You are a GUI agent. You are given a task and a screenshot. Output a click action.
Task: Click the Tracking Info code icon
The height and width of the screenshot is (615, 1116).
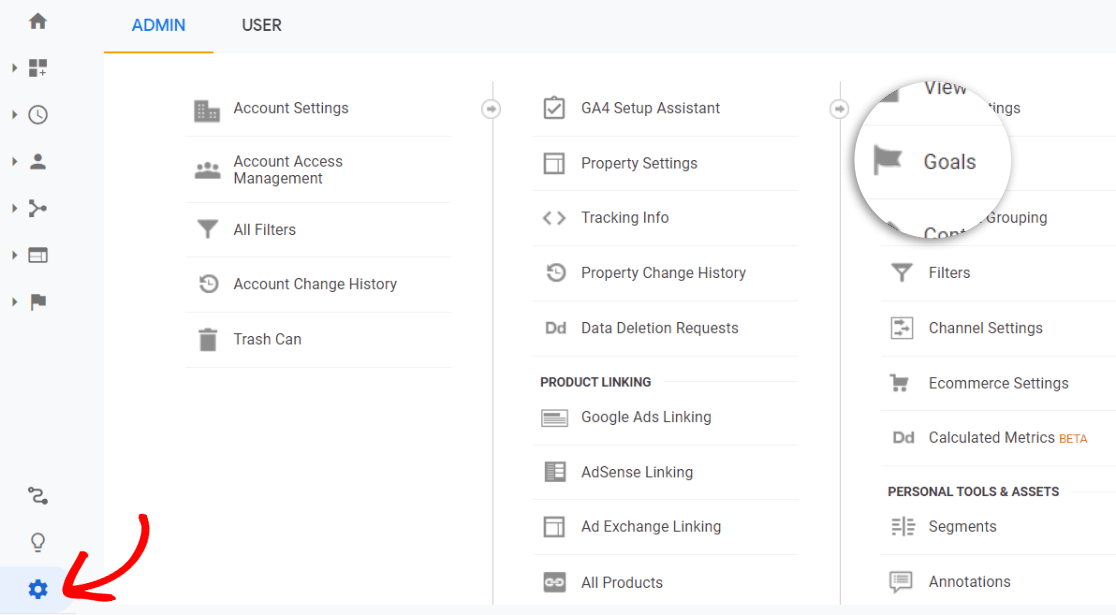554,218
